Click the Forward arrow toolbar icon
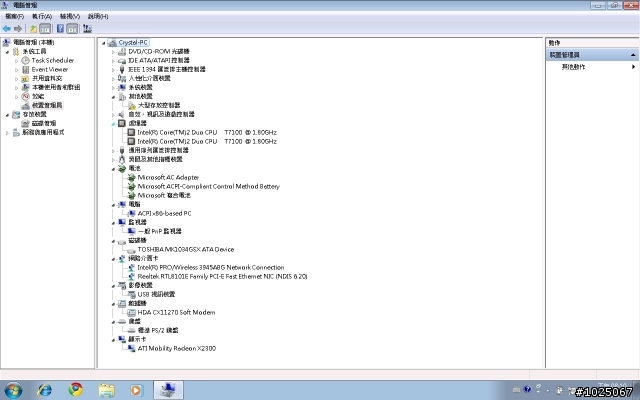This screenshot has height=400, width=640. [x=18, y=29]
